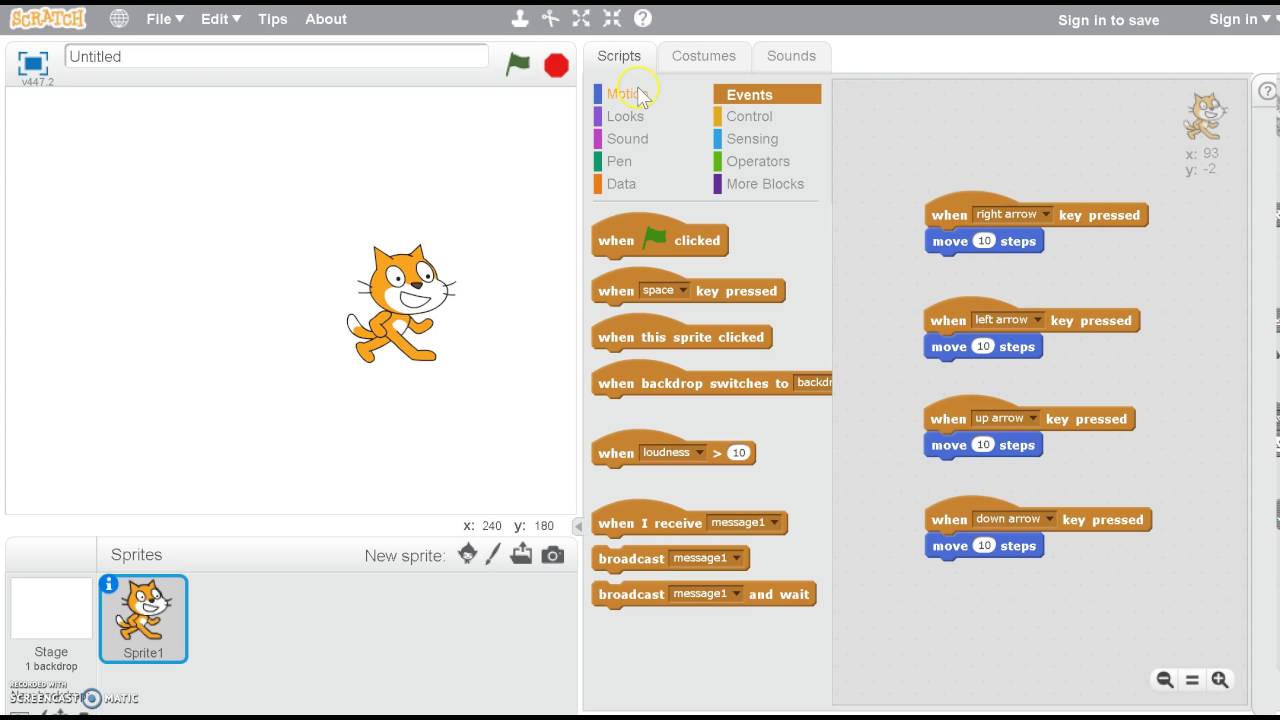Create new sprite from camera
1280x720 pixels.
click(x=553, y=555)
